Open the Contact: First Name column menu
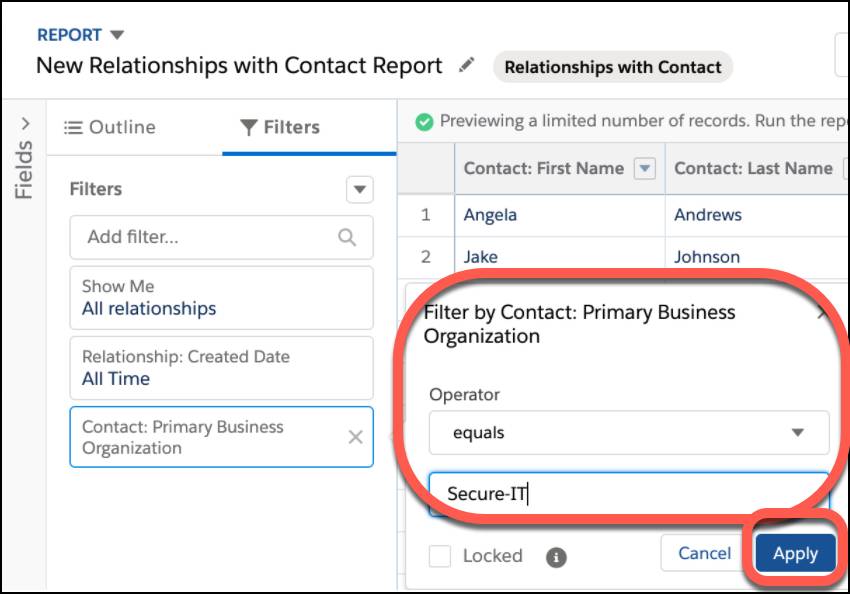Viewport: 850px width, 594px height. [x=646, y=168]
